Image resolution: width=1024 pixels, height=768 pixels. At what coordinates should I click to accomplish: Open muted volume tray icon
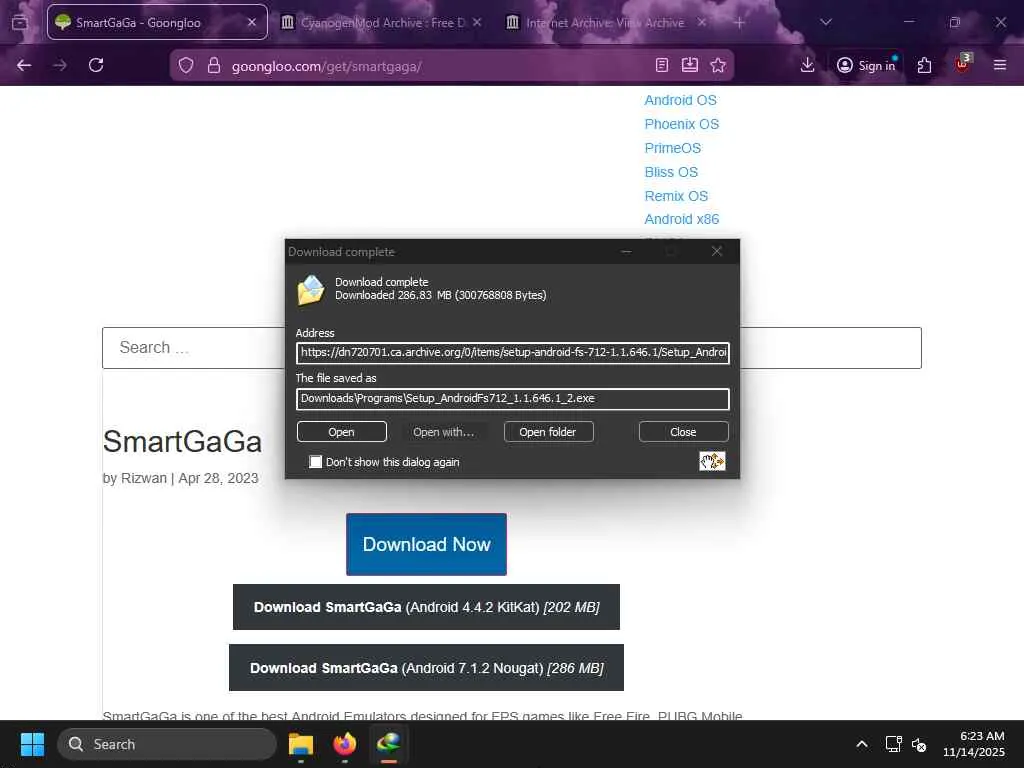pos(919,744)
